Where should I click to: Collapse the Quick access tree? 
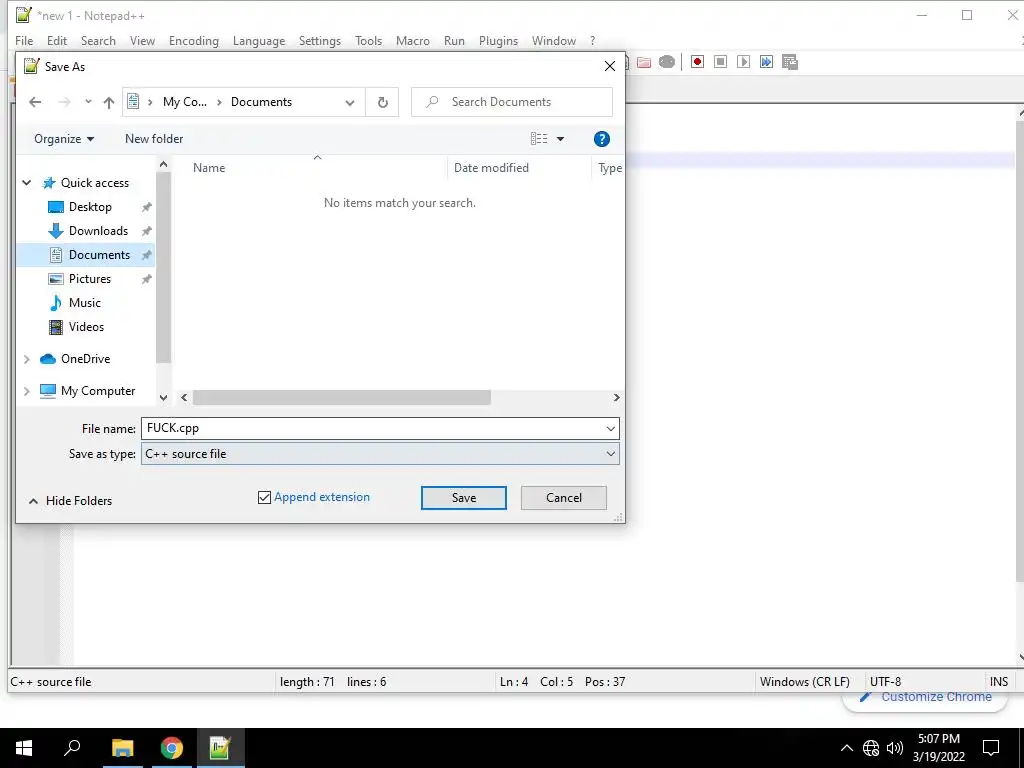coord(27,183)
